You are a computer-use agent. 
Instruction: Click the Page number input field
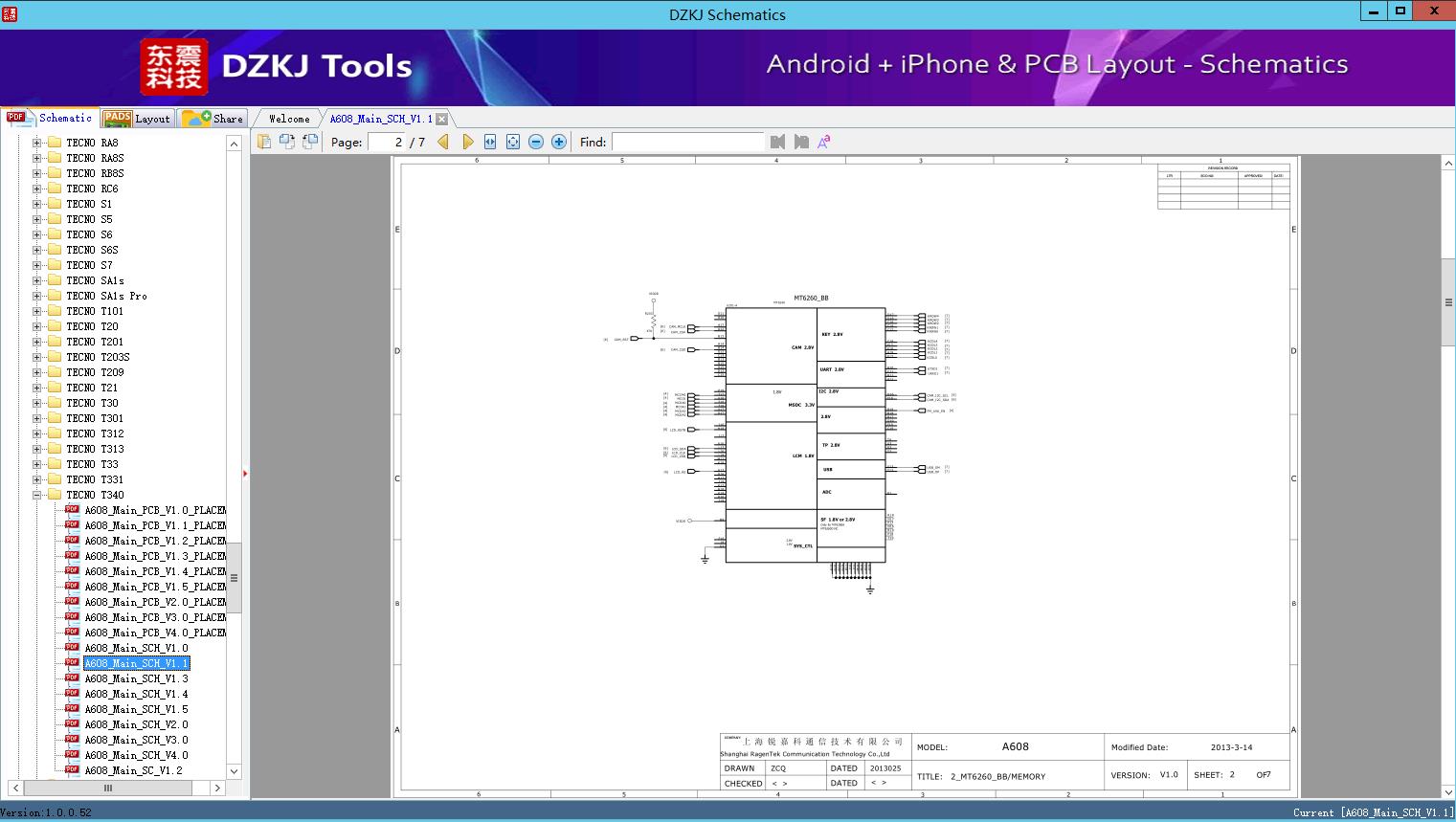click(387, 142)
